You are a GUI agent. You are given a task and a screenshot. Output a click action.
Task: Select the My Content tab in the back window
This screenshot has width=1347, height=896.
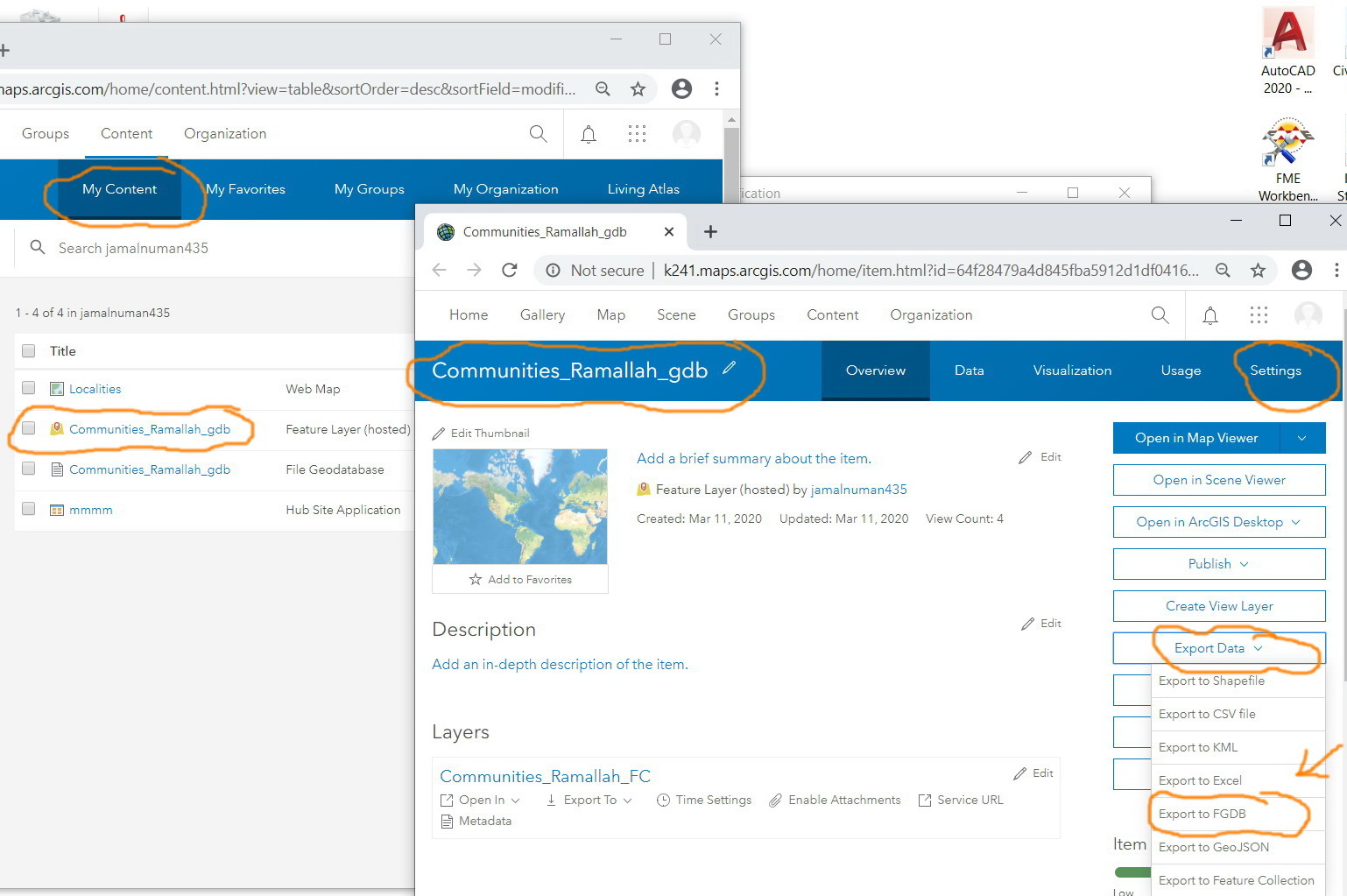coord(119,189)
